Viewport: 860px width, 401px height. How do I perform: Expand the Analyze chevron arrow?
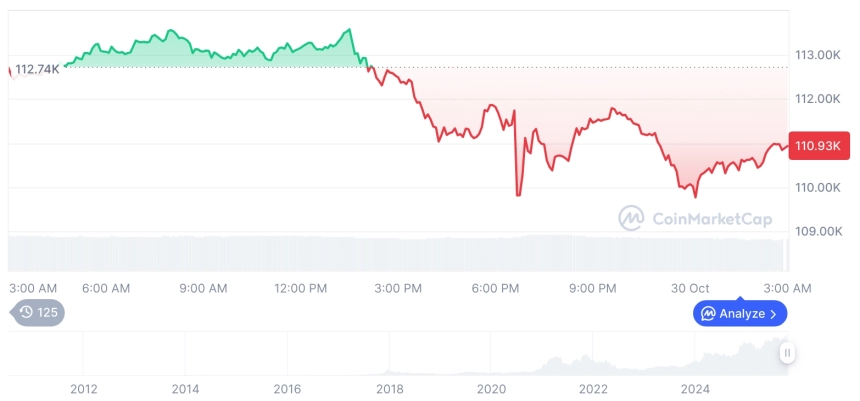[x=774, y=314]
